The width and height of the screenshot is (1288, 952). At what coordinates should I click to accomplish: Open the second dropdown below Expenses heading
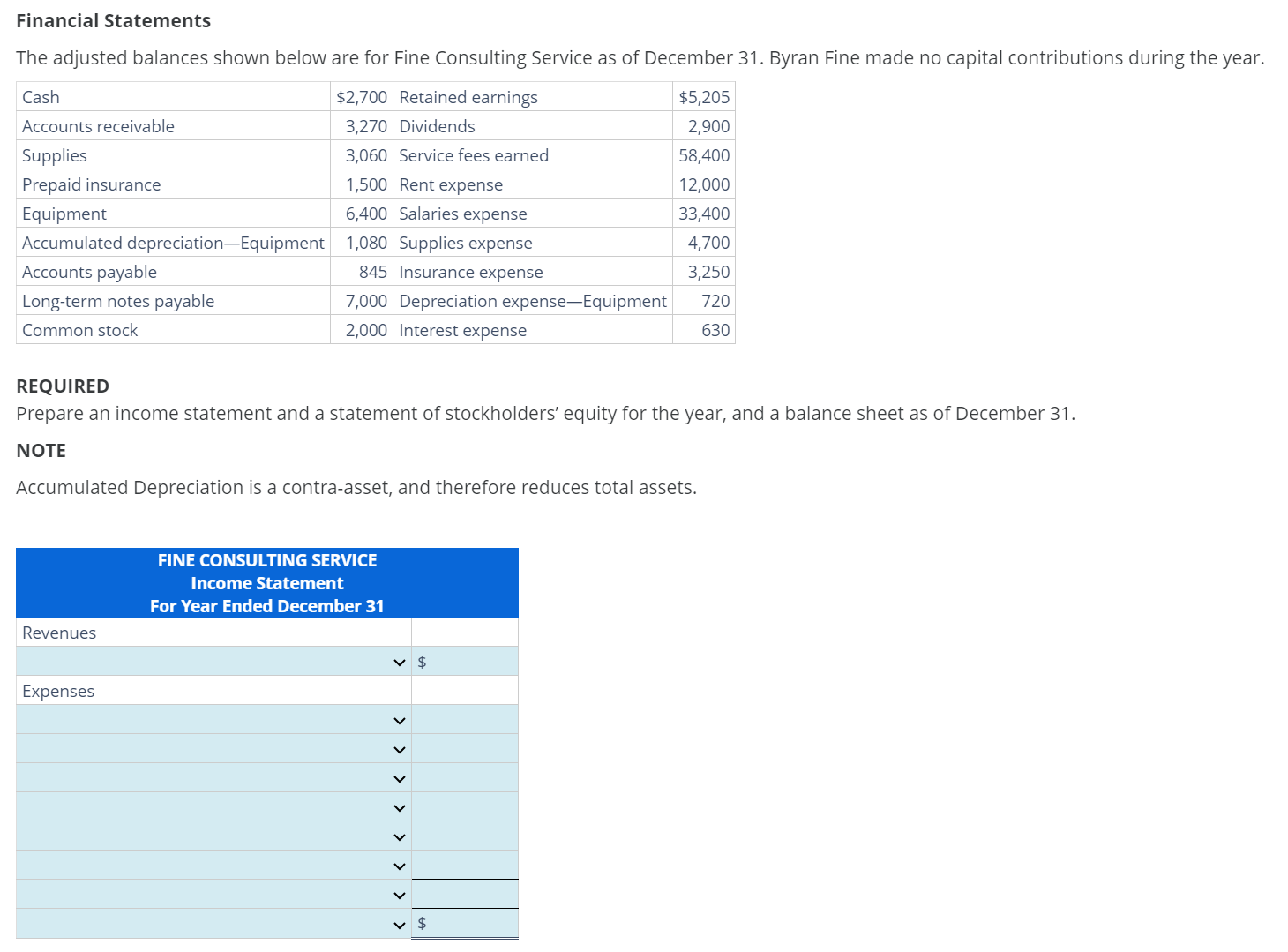click(399, 749)
